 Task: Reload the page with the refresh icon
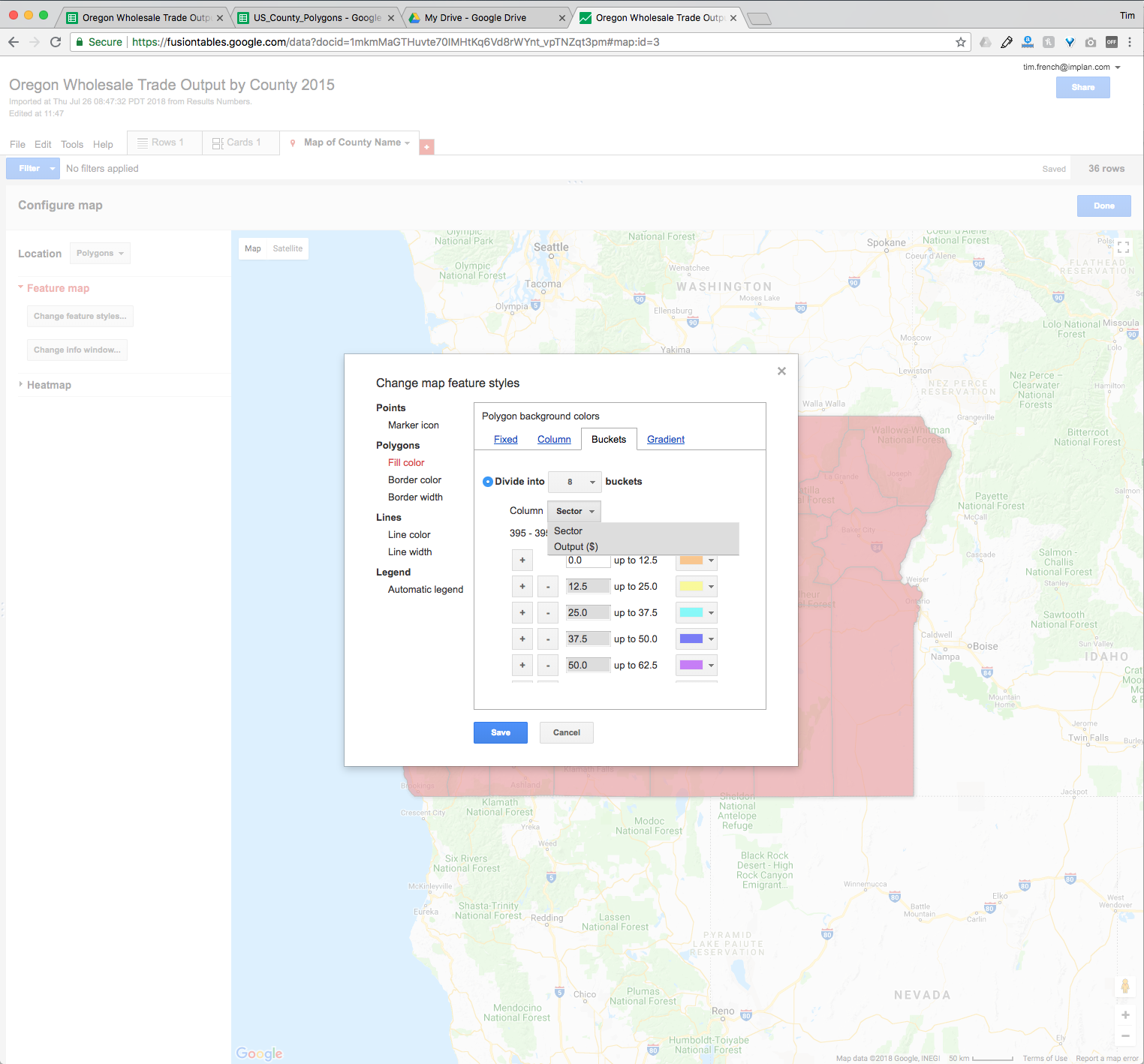[56, 42]
